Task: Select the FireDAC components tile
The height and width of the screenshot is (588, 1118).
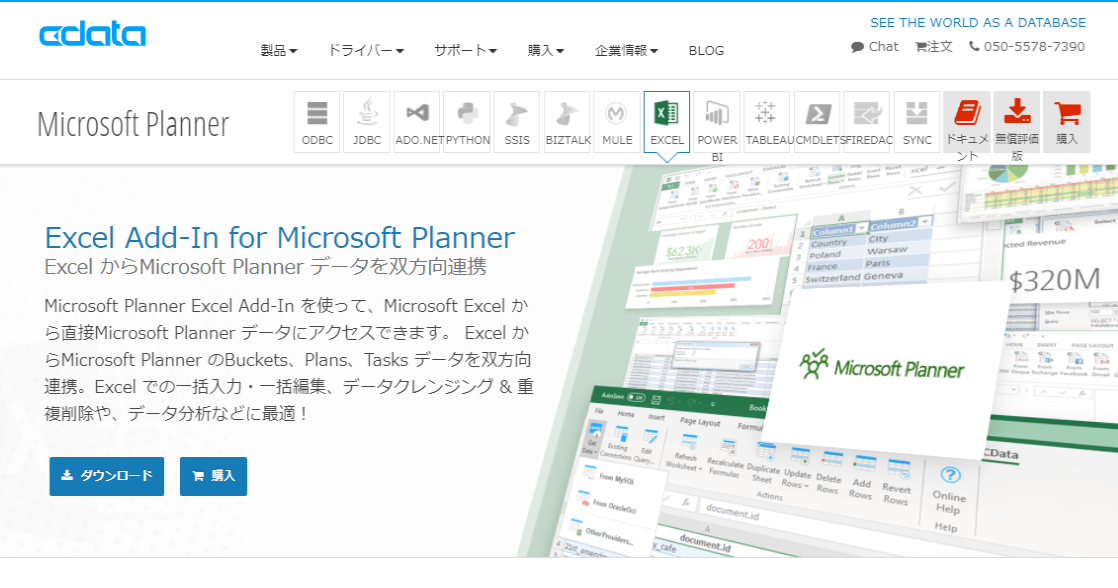Action: [867, 122]
